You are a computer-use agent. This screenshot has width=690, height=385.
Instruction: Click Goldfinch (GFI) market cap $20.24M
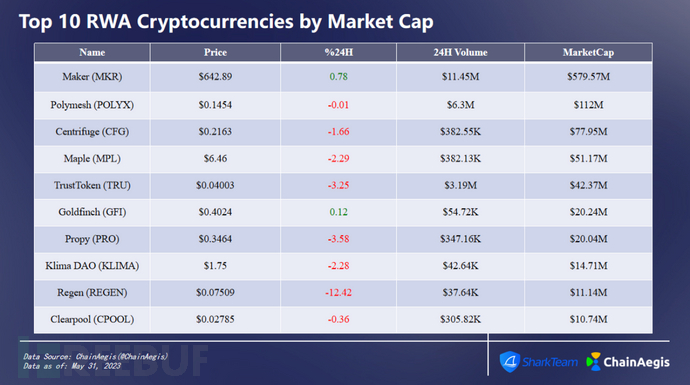588,212
